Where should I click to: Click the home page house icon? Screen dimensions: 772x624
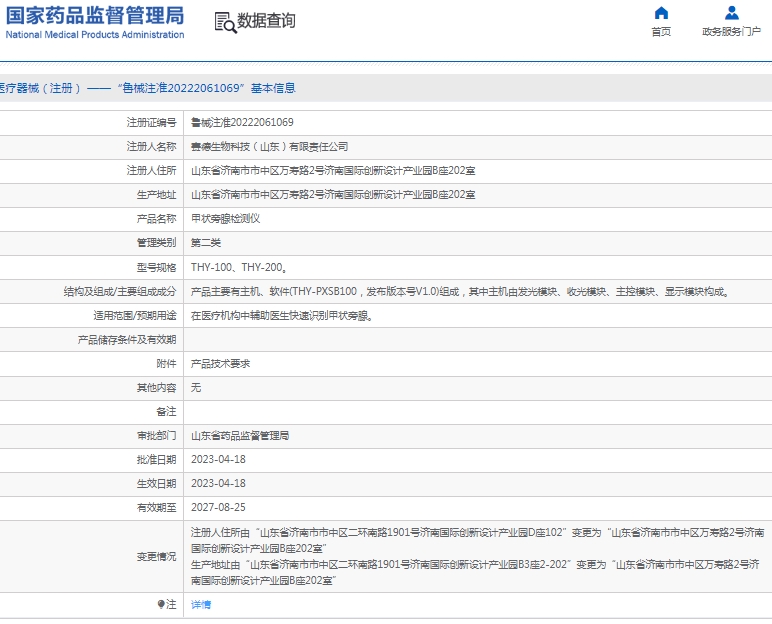click(x=661, y=13)
